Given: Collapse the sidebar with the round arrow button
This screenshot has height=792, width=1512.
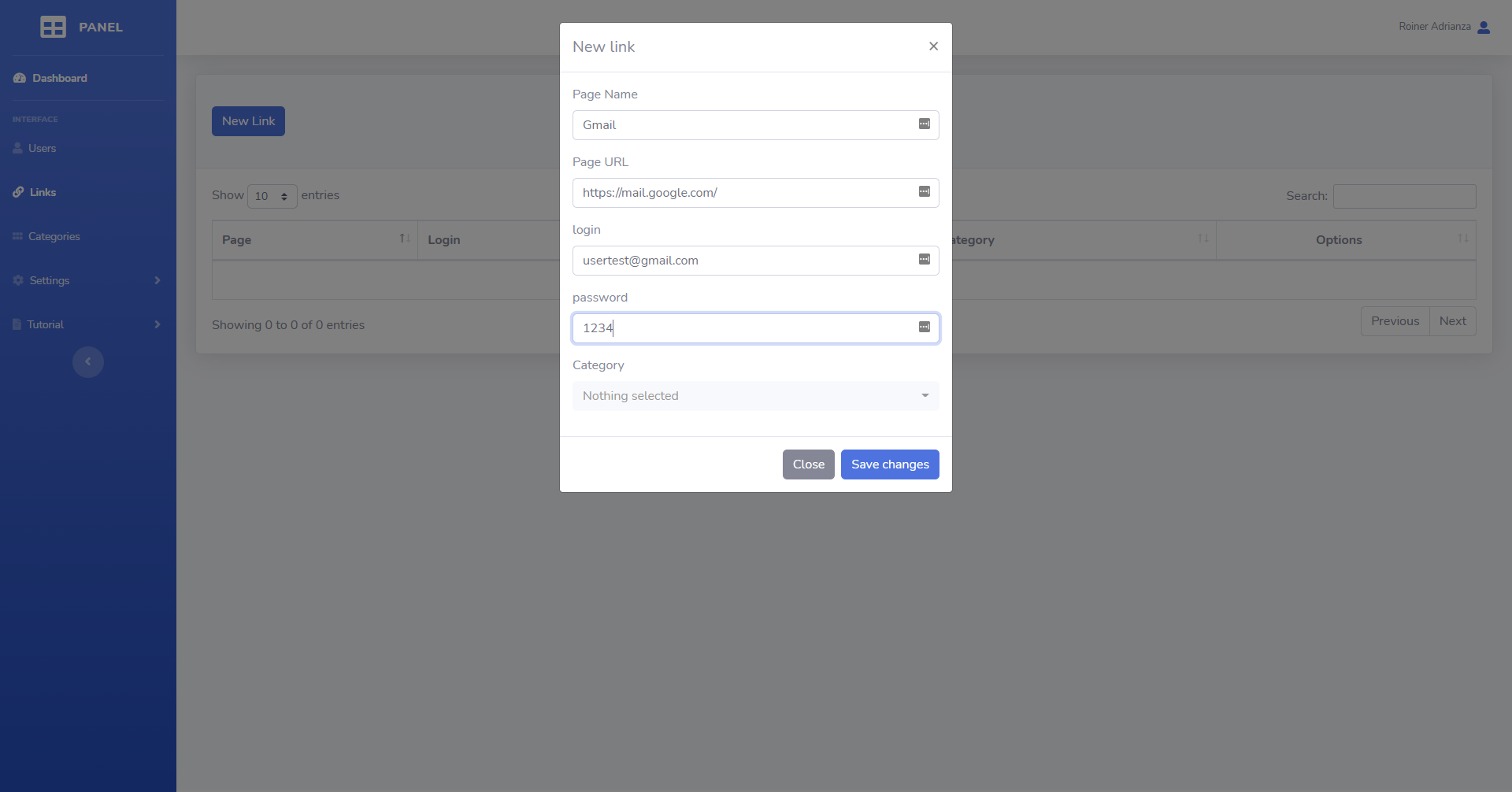Looking at the screenshot, I should coord(88,362).
